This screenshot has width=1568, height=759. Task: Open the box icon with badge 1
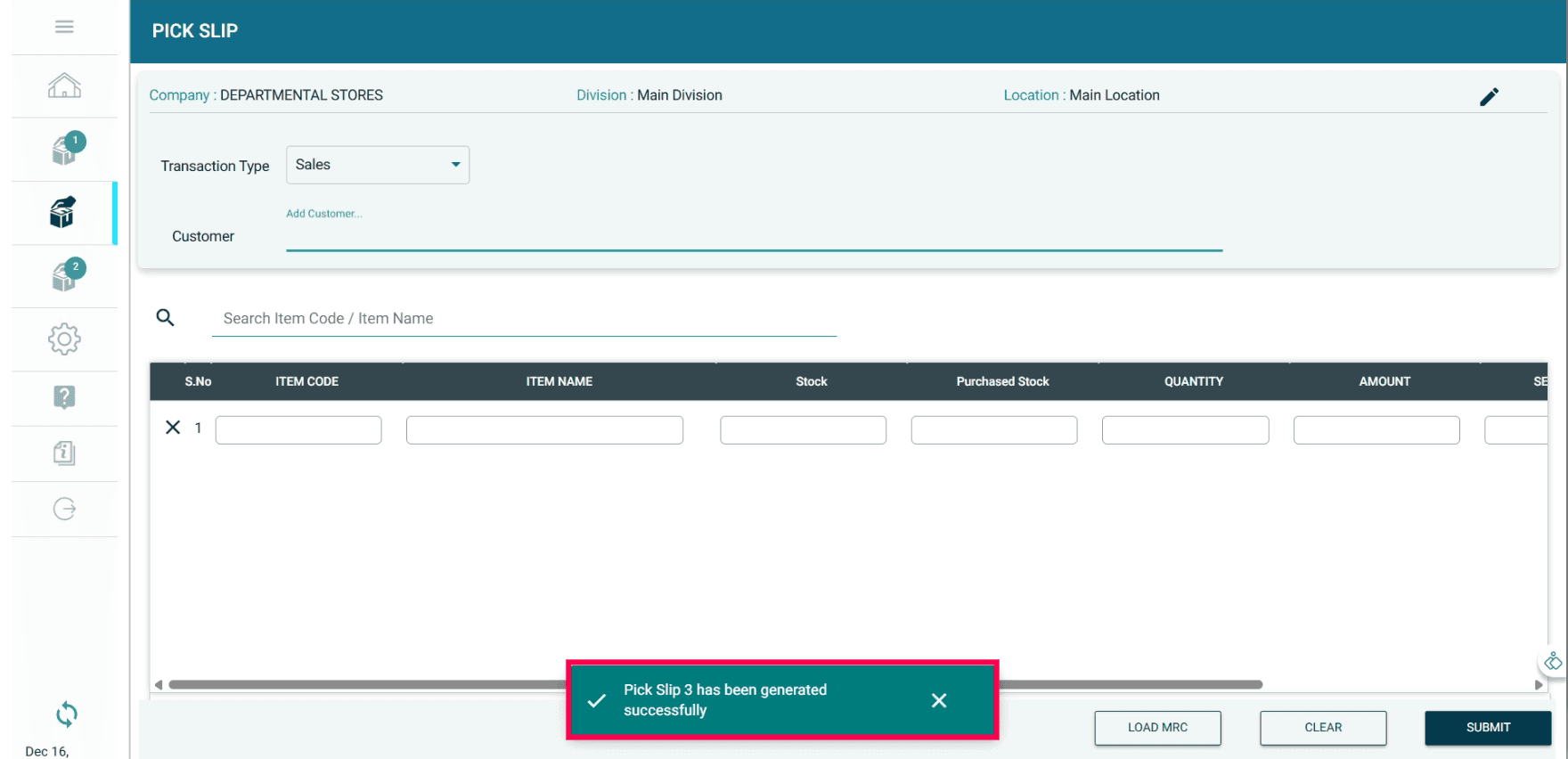point(66,149)
